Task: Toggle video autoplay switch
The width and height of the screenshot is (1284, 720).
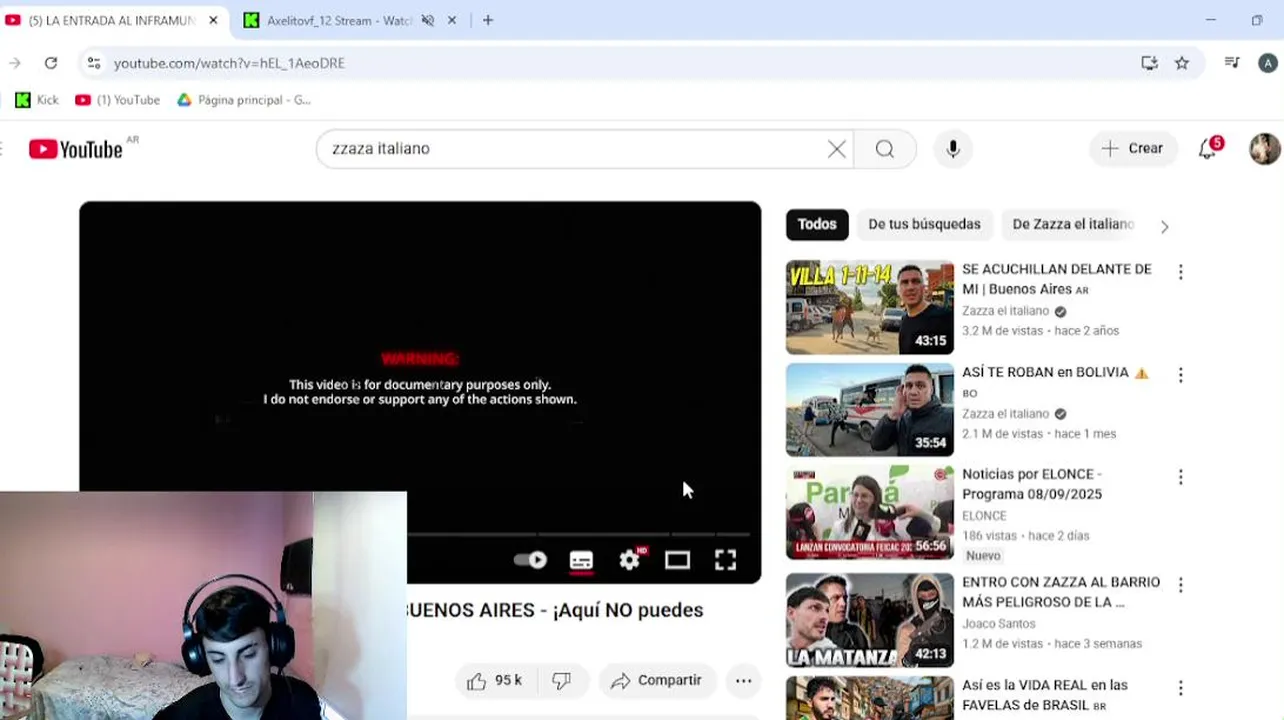Action: click(530, 560)
